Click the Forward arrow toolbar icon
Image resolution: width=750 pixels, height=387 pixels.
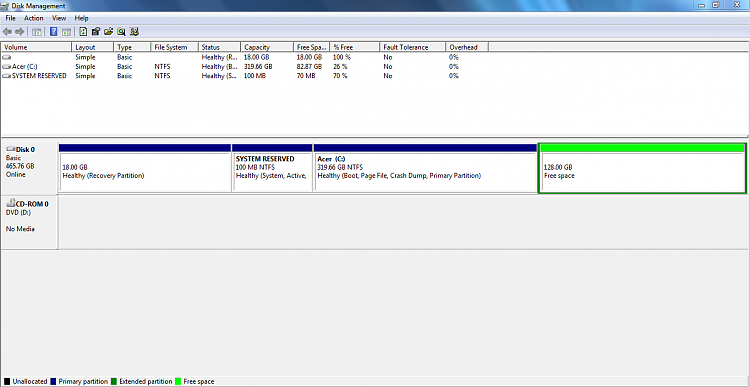click(19, 32)
